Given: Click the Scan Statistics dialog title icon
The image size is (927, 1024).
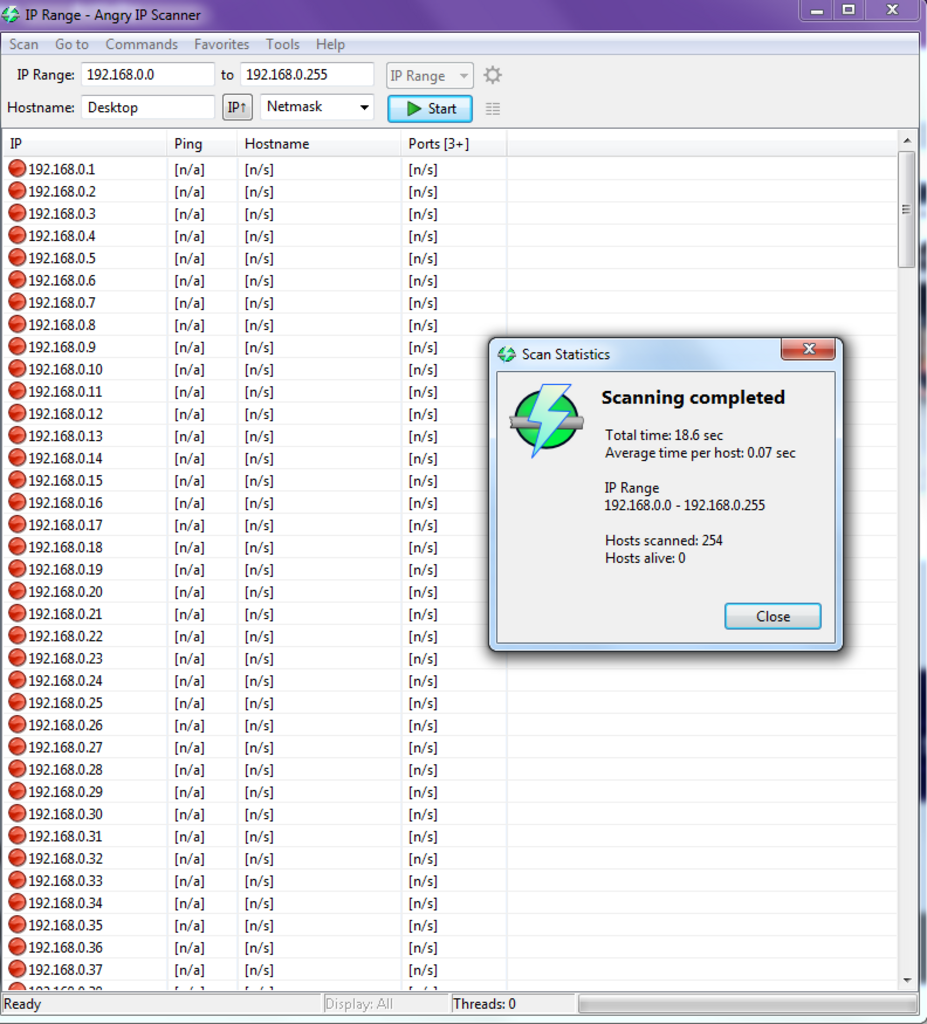Looking at the screenshot, I should [506, 354].
